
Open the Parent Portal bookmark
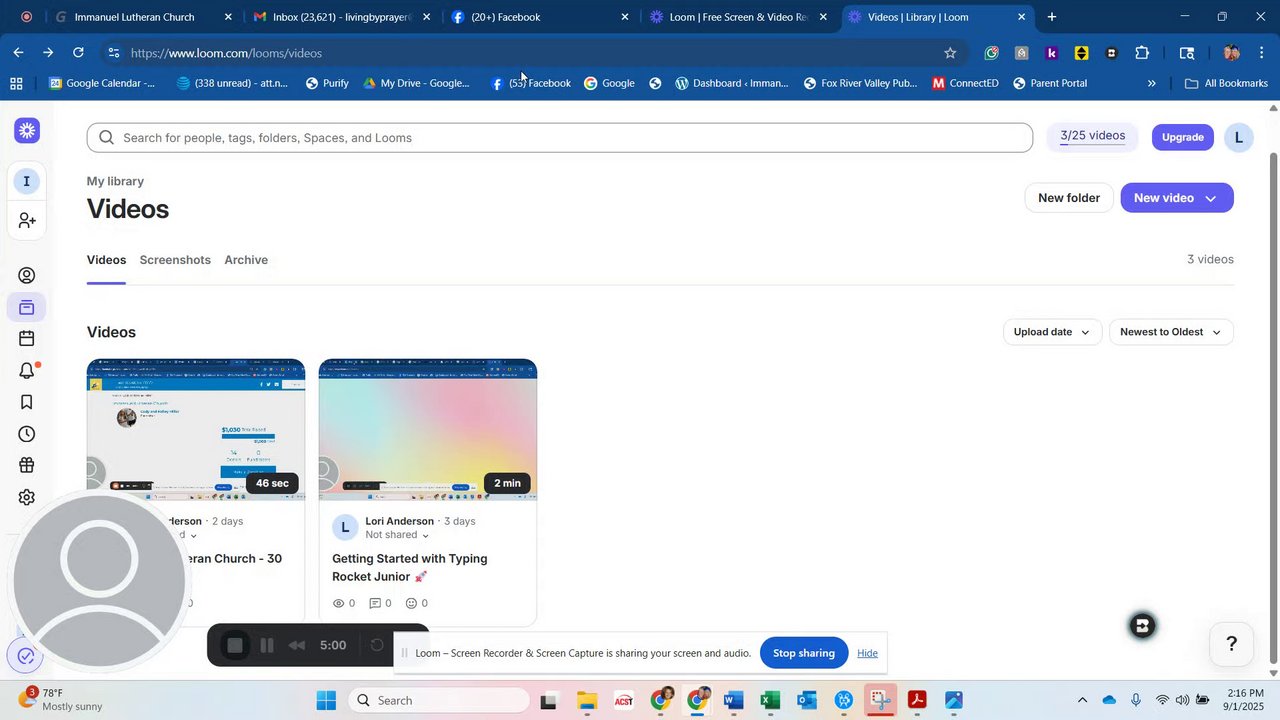(x=1050, y=83)
